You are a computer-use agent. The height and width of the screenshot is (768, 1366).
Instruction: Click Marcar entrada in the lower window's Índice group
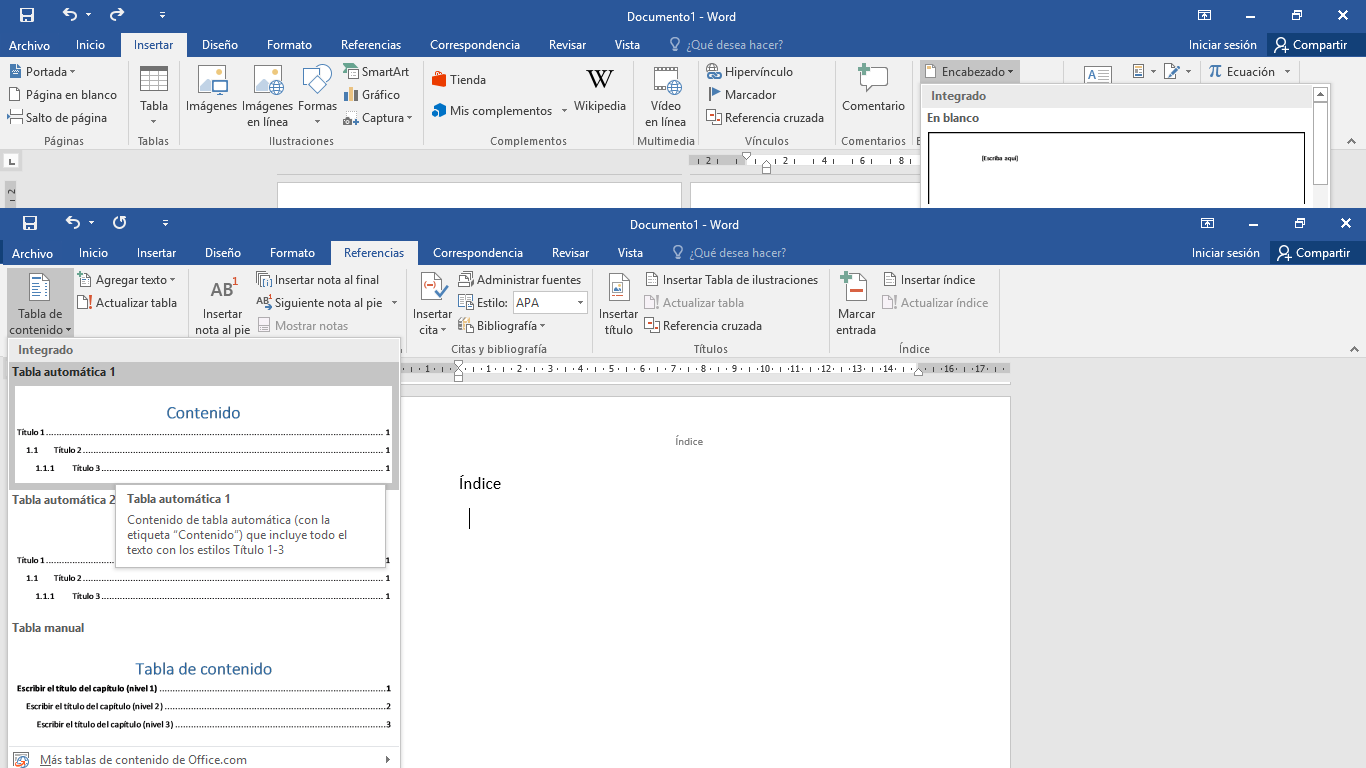point(856,305)
